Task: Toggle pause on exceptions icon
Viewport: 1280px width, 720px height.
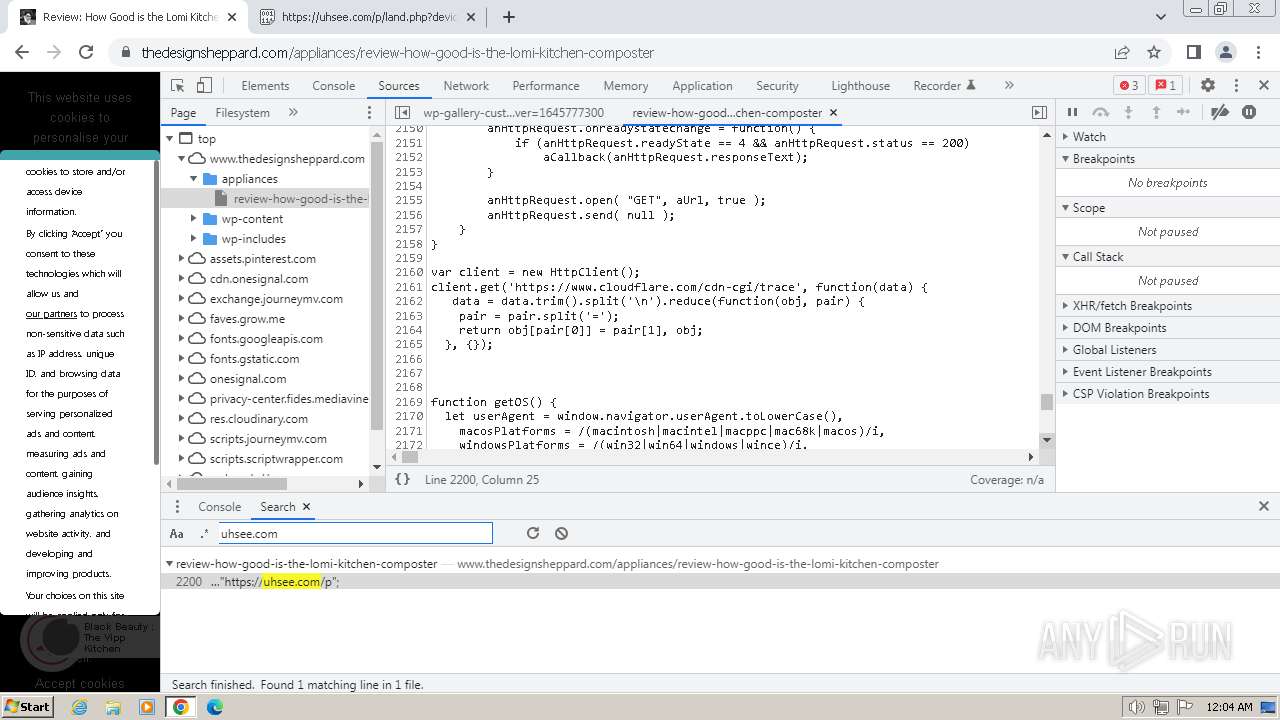Action: [1249, 112]
